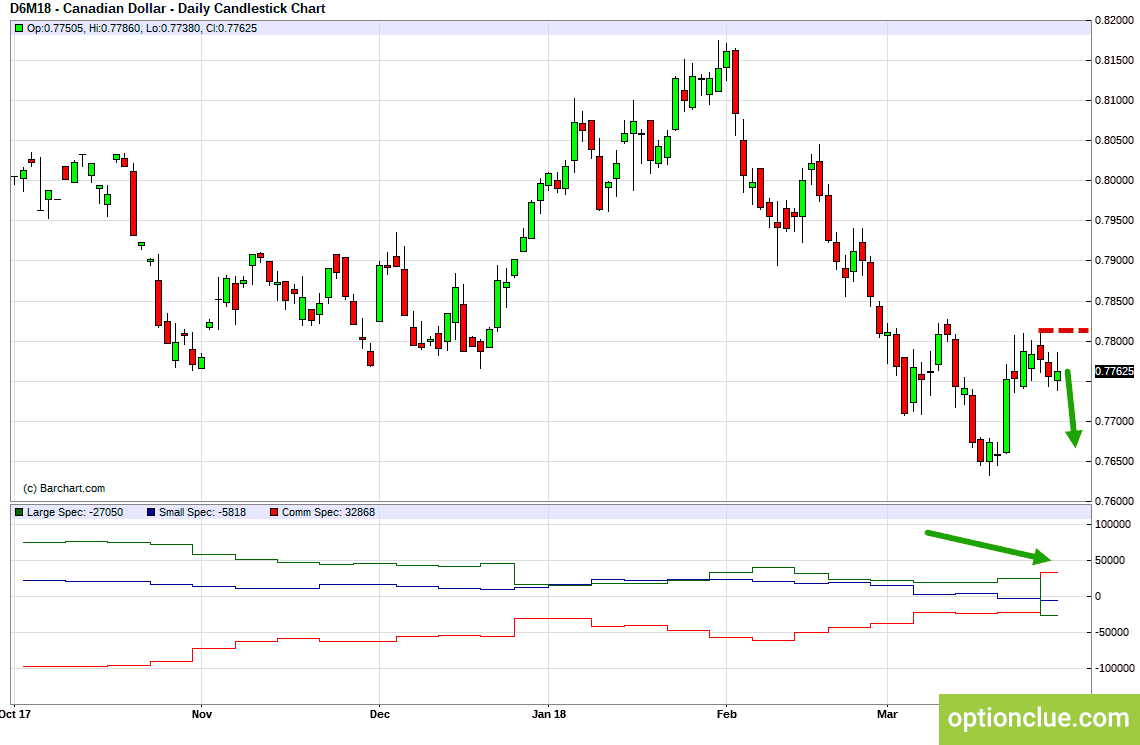Screen dimensions: 1140x745
Task: Click the Small Spec blue legend swatch
Action: click(151, 512)
